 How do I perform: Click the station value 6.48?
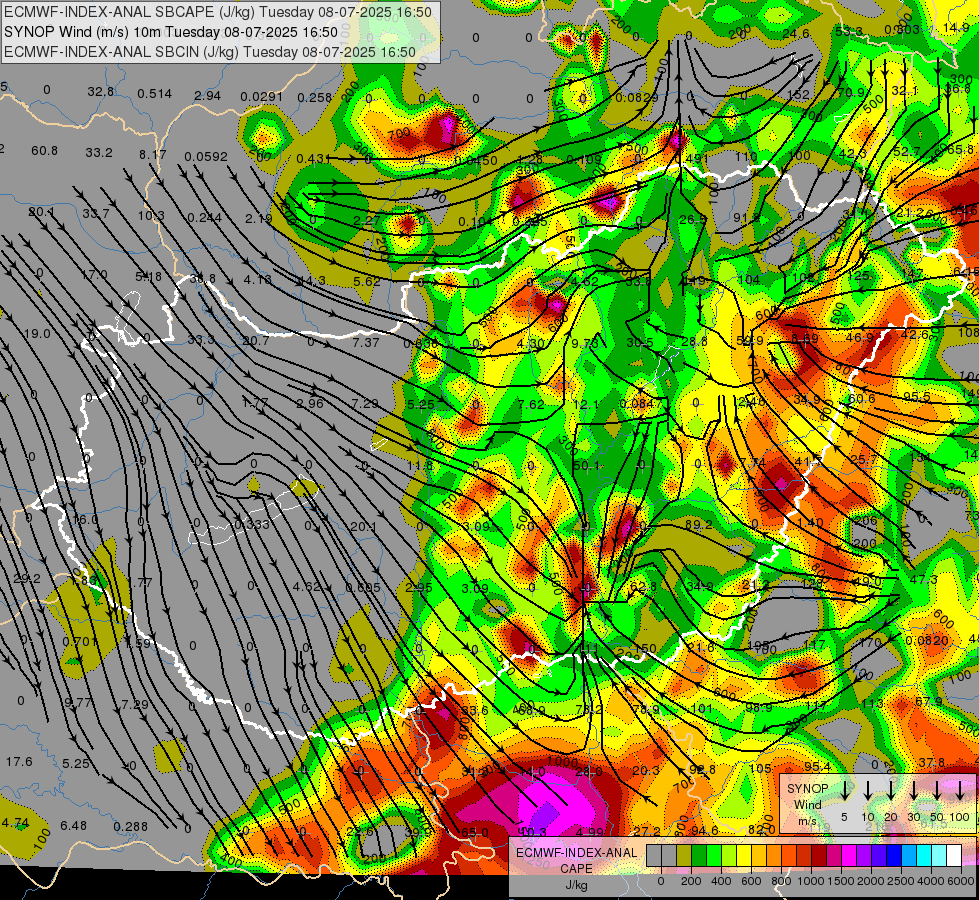click(74, 826)
